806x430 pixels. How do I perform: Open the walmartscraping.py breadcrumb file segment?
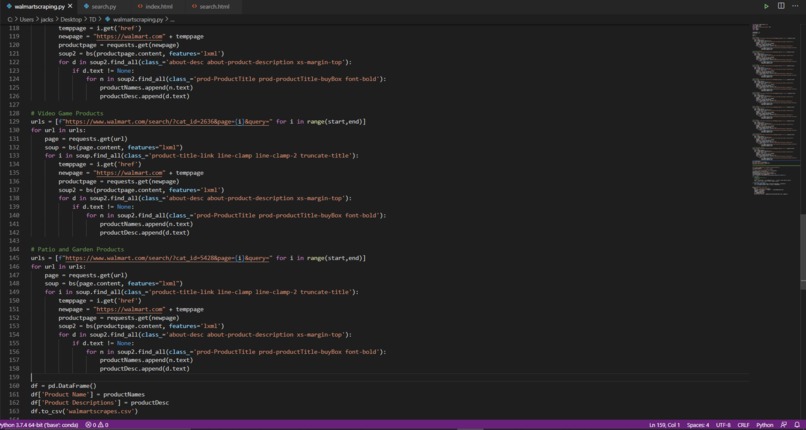134,20
